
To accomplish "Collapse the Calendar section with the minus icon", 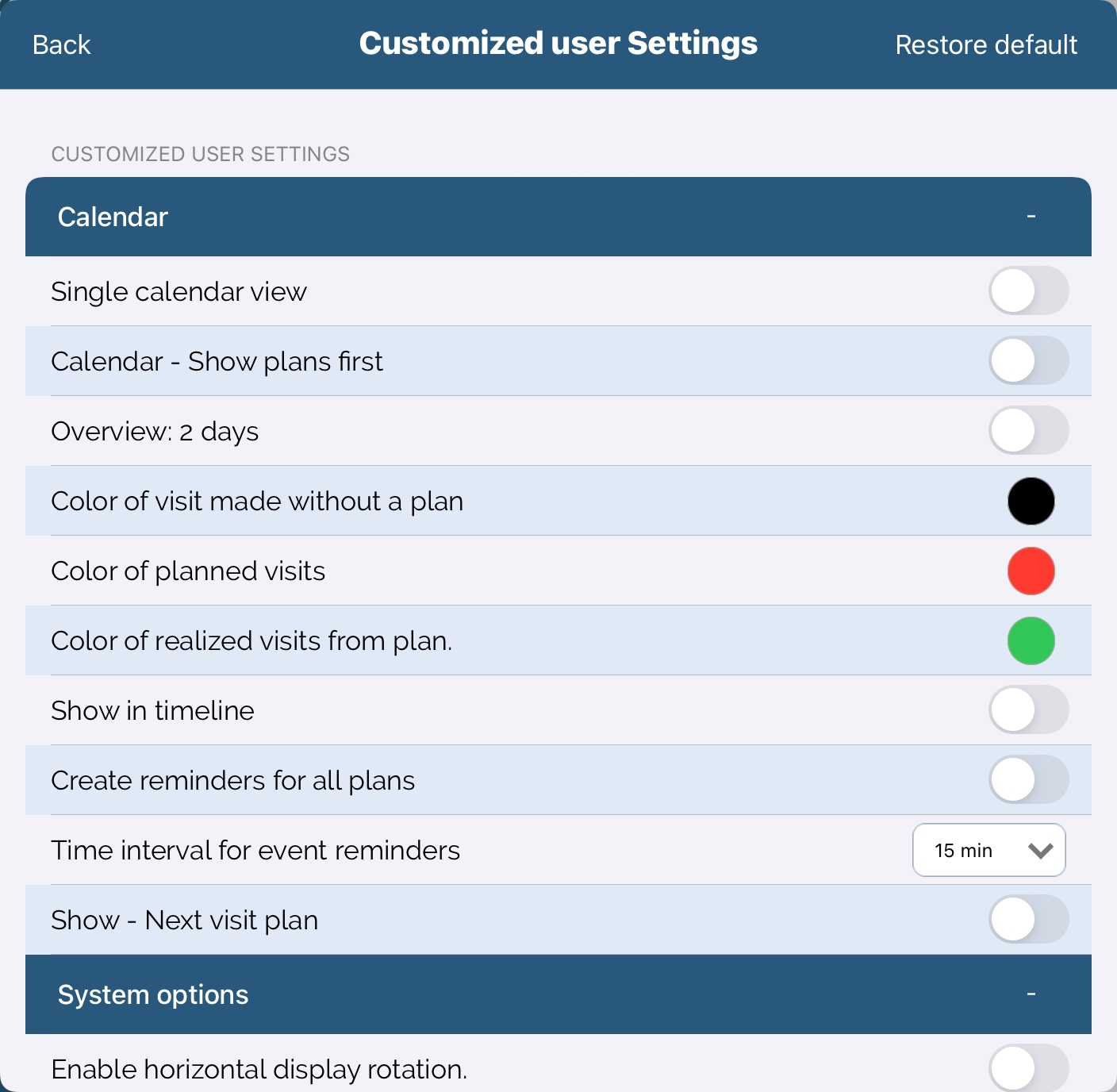I will (1031, 217).
